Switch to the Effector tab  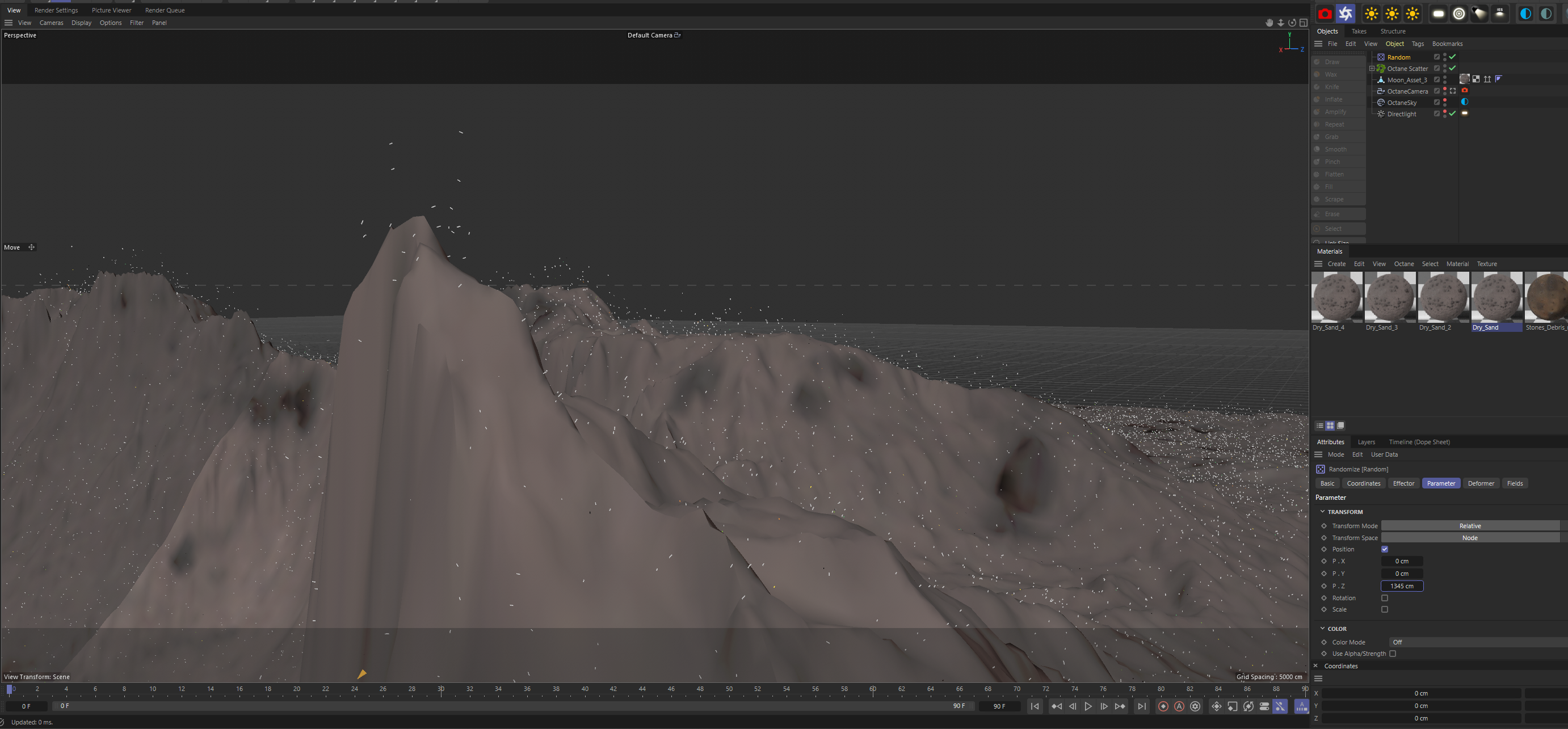coord(1403,483)
